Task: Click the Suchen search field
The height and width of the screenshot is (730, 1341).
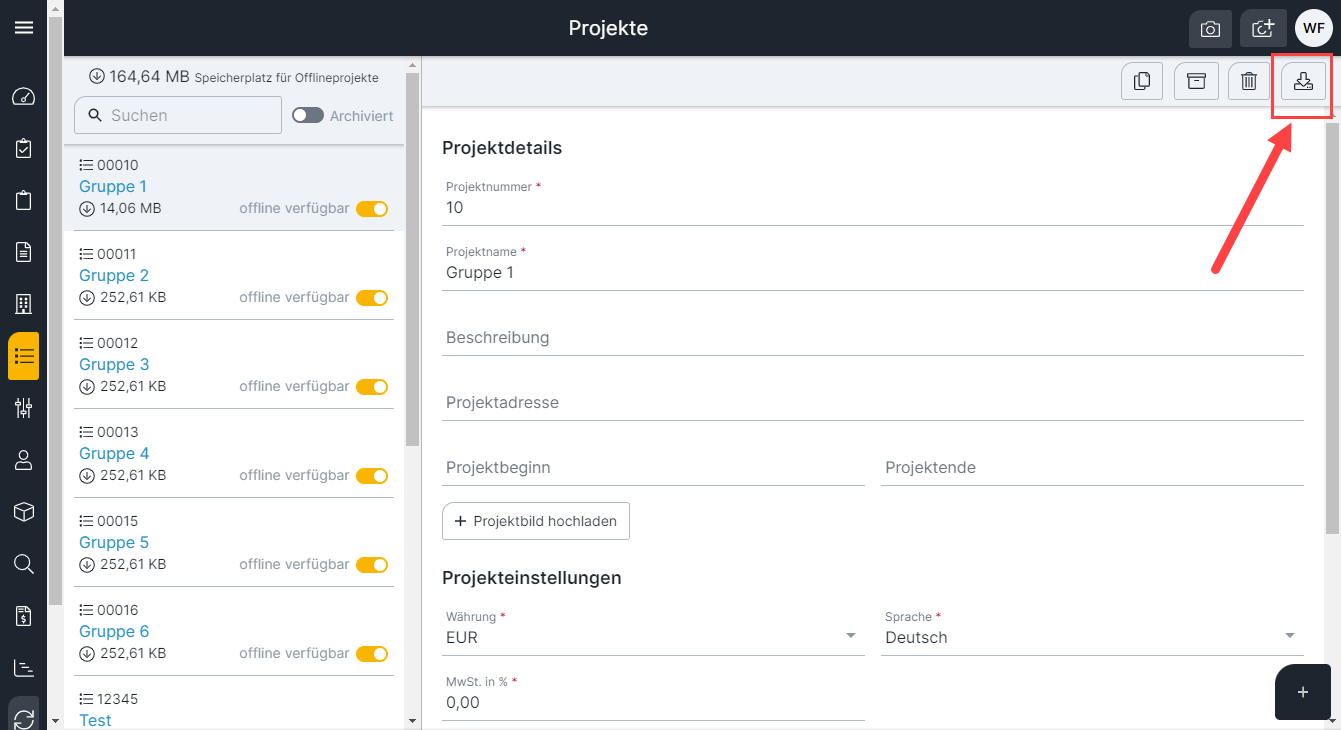Action: (178, 115)
